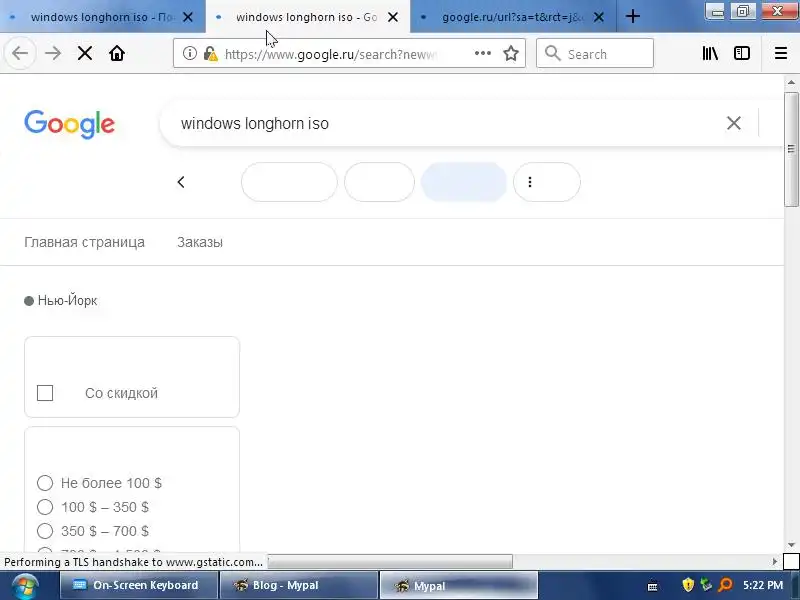800x600 pixels.
Task: Select the 350 $ – 700 $ option
Action: pos(45,531)
